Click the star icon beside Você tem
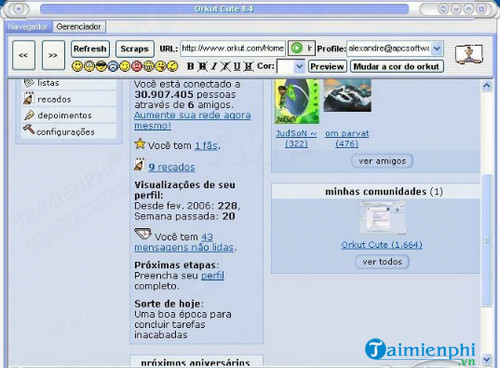 click(x=140, y=144)
